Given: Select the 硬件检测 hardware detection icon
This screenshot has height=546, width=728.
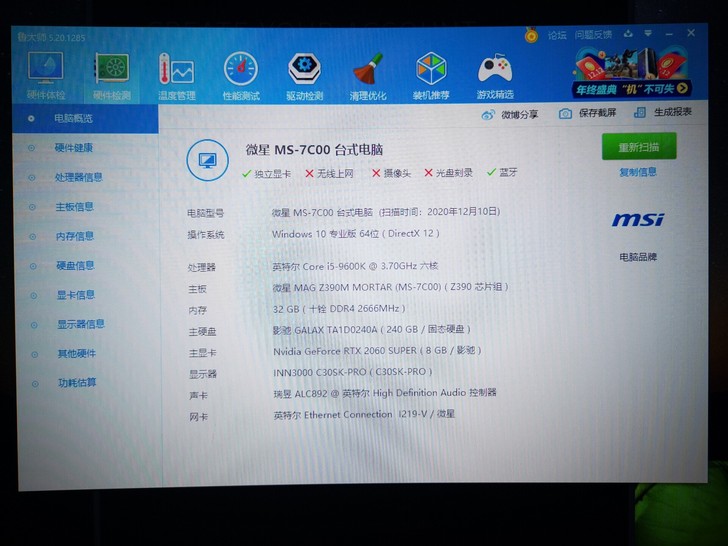Looking at the screenshot, I should 111,76.
